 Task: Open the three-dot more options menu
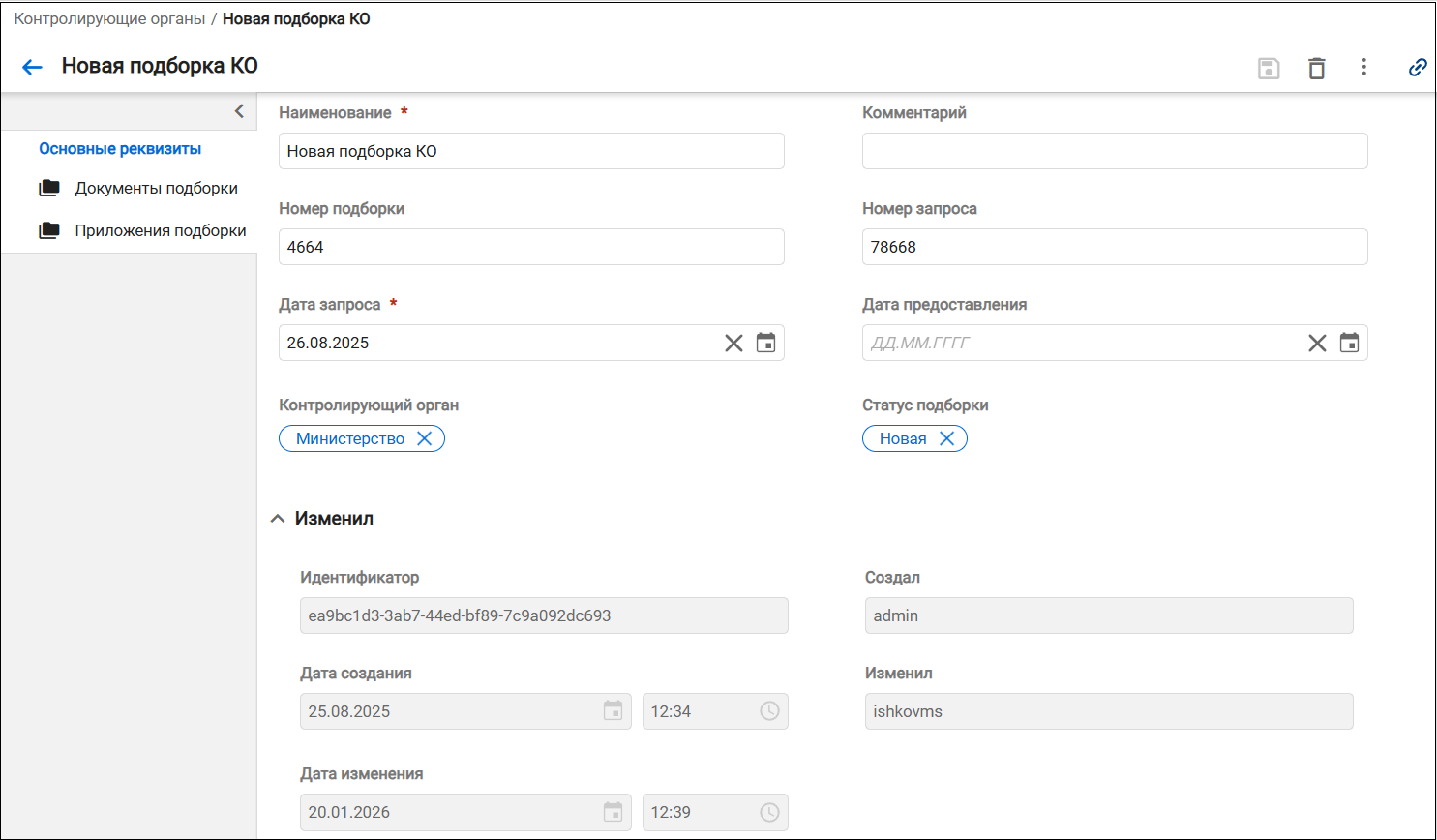[1364, 67]
